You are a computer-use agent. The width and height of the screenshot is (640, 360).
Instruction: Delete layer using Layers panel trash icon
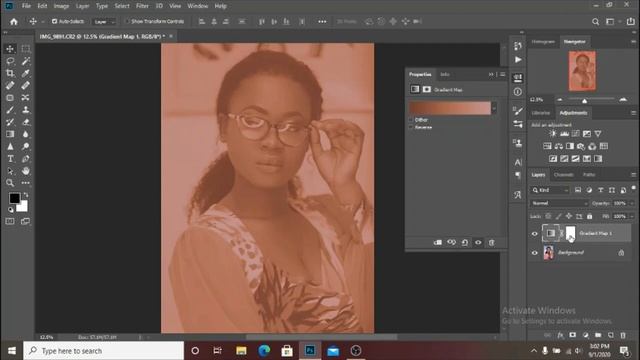click(x=623, y=335)
